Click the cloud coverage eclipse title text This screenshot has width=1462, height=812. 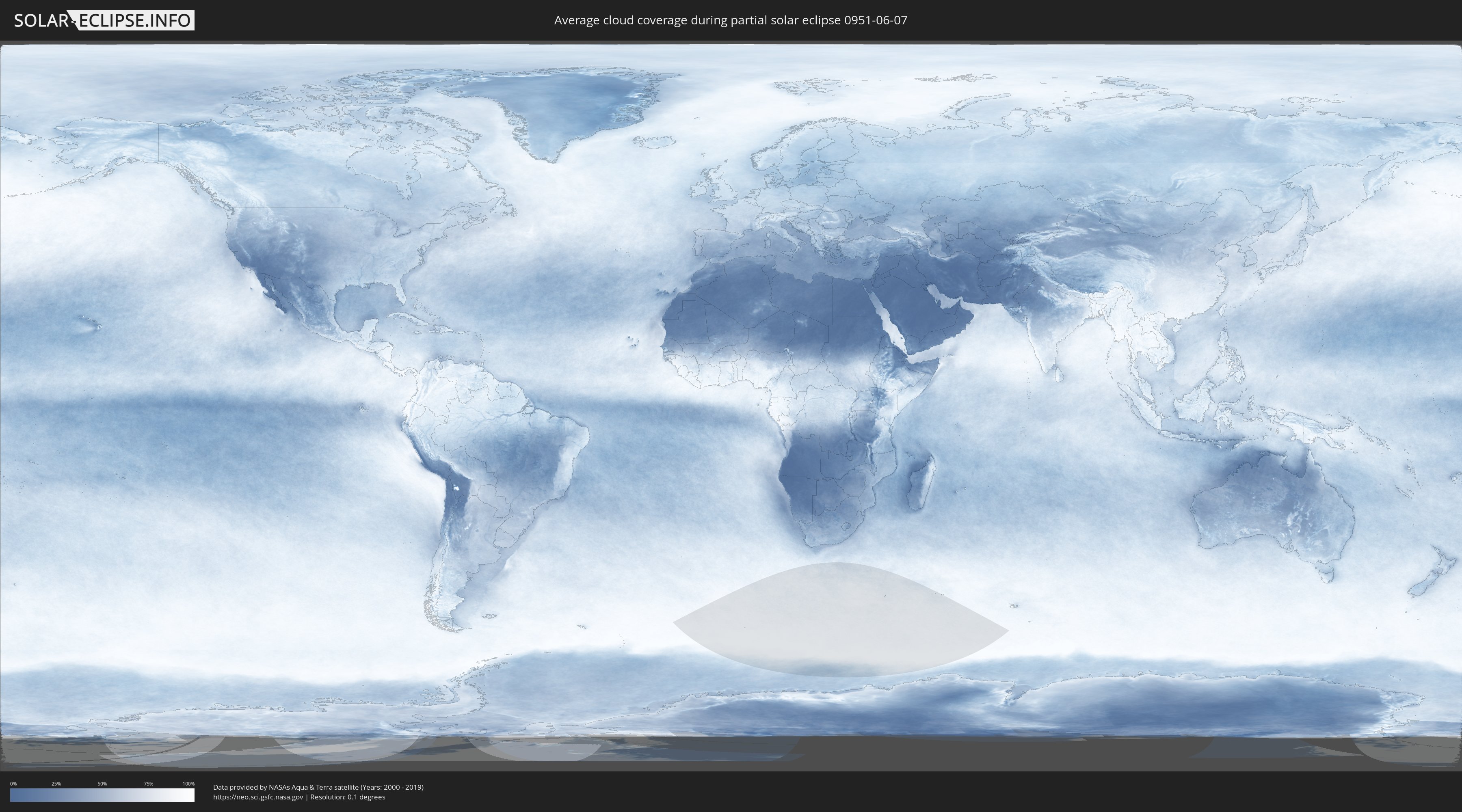731,20
